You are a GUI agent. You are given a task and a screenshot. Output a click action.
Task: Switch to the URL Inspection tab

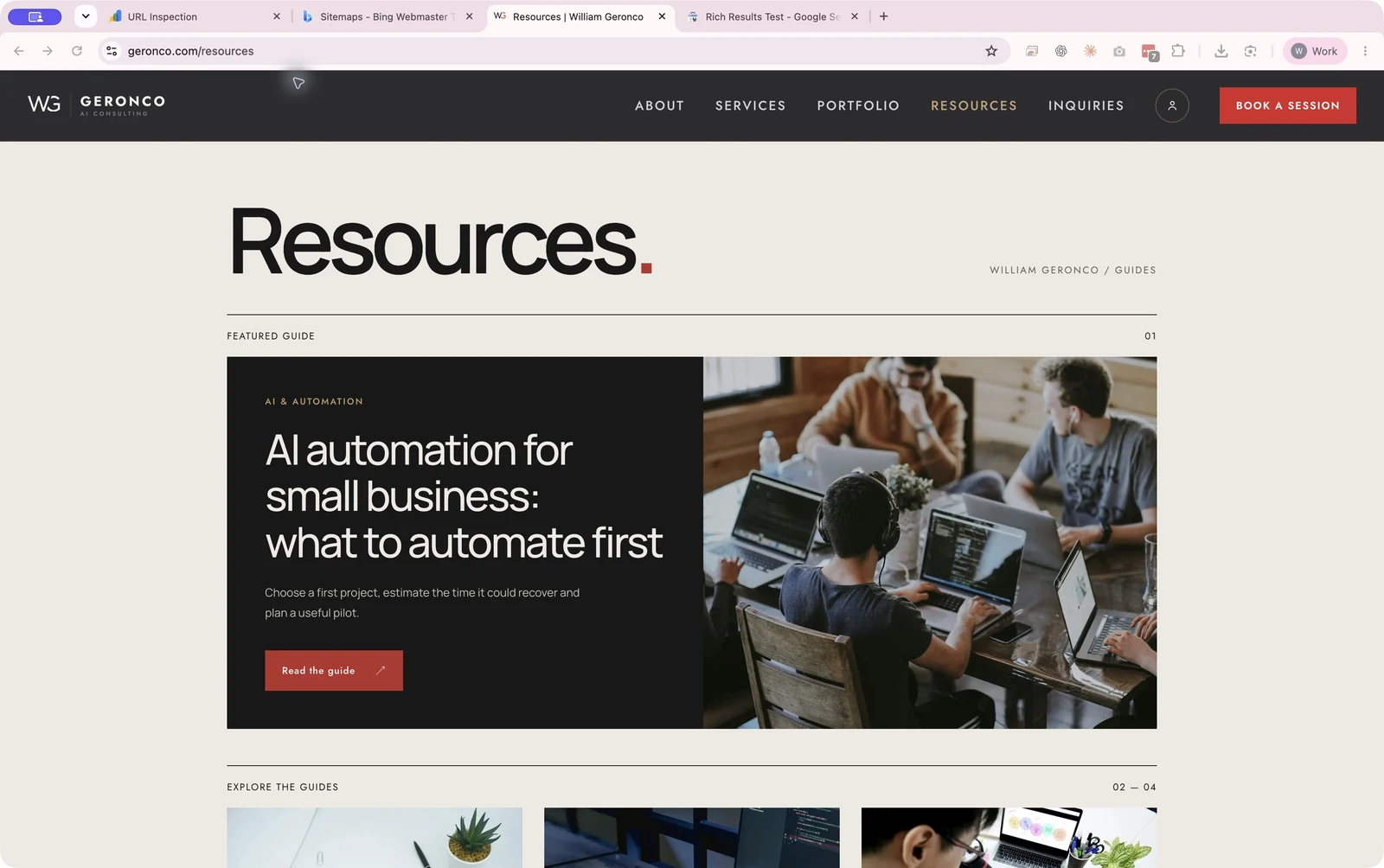[195, 16]
